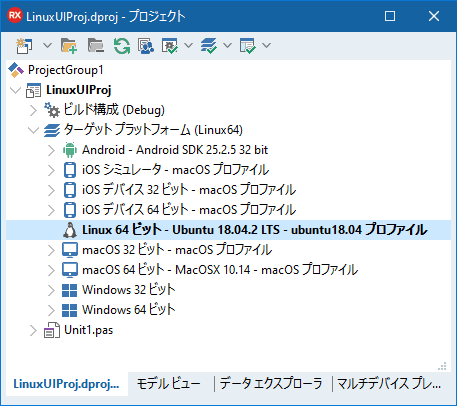Click ターゲット プラットフォーム stack icon
Viewport: 457px width, 406px height.
(x=52, y=130)
